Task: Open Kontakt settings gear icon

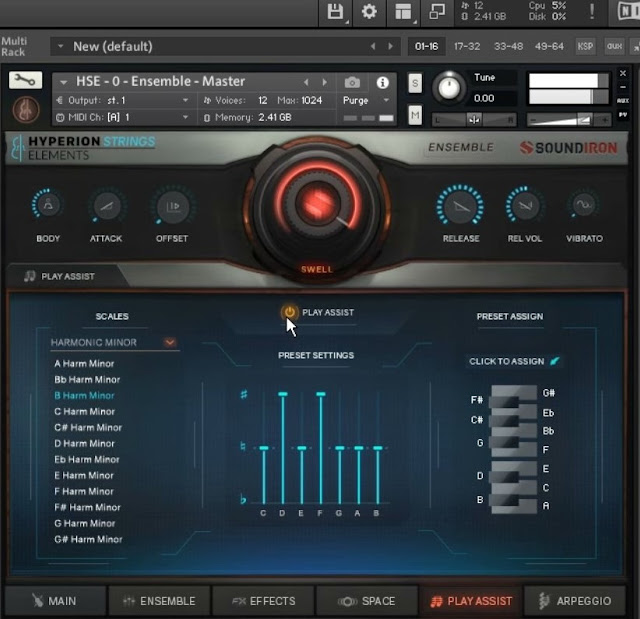Action: (x=369, y=11)
